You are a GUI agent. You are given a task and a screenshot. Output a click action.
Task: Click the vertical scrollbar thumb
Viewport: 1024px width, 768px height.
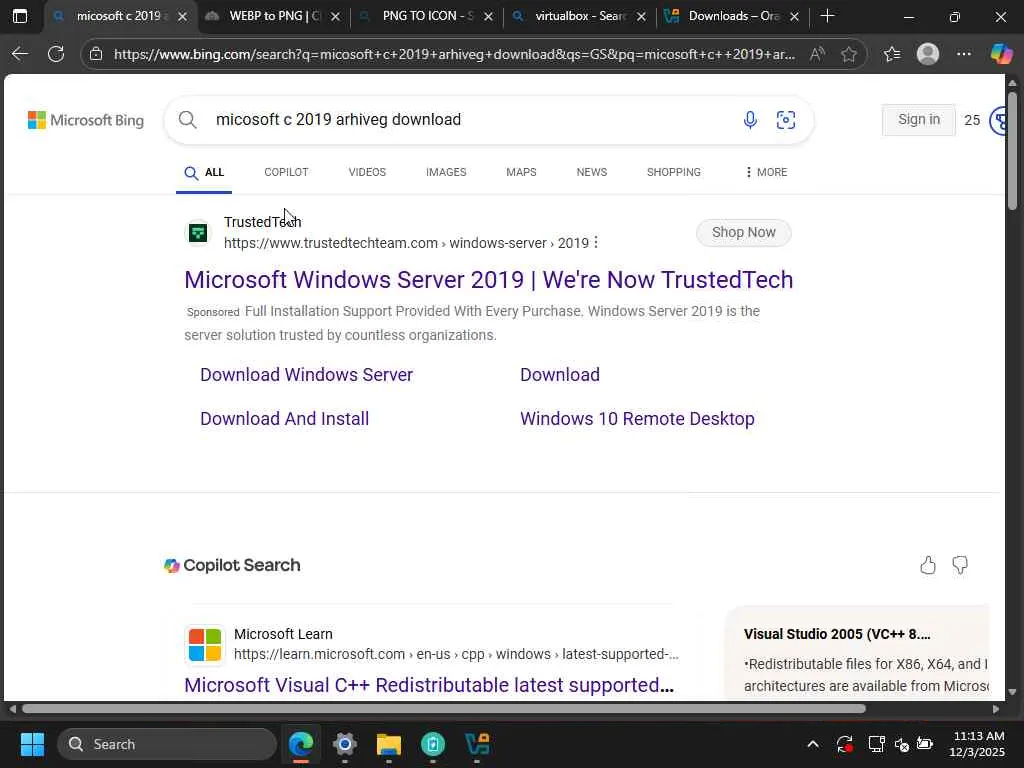(1012, 150)
